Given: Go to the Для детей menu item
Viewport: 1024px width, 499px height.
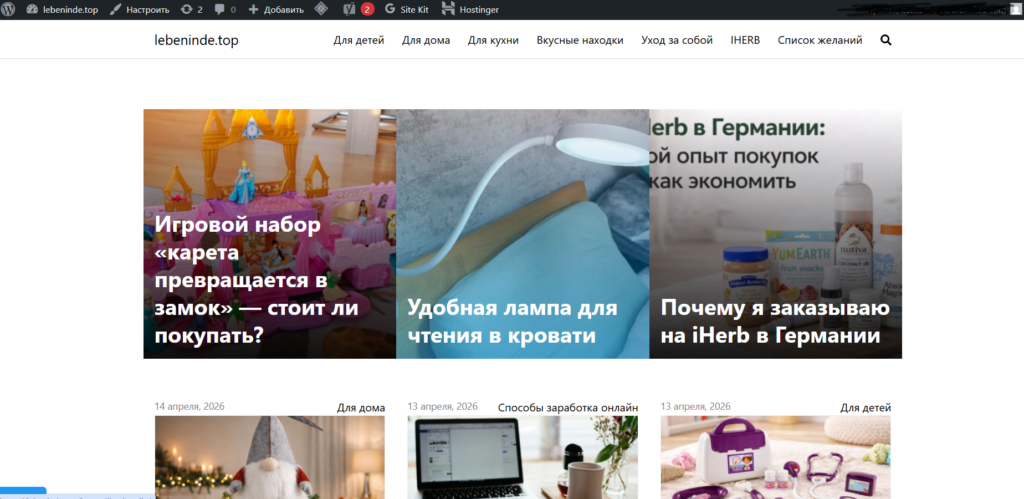Looking at the screenshot, I should click(359, 40).
